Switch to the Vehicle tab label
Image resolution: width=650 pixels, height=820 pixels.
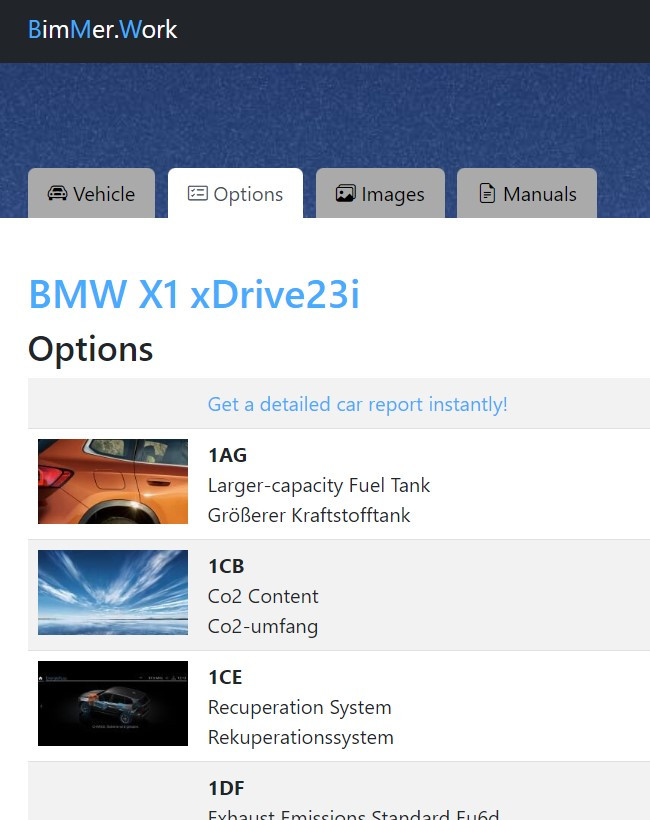(104, 195)
